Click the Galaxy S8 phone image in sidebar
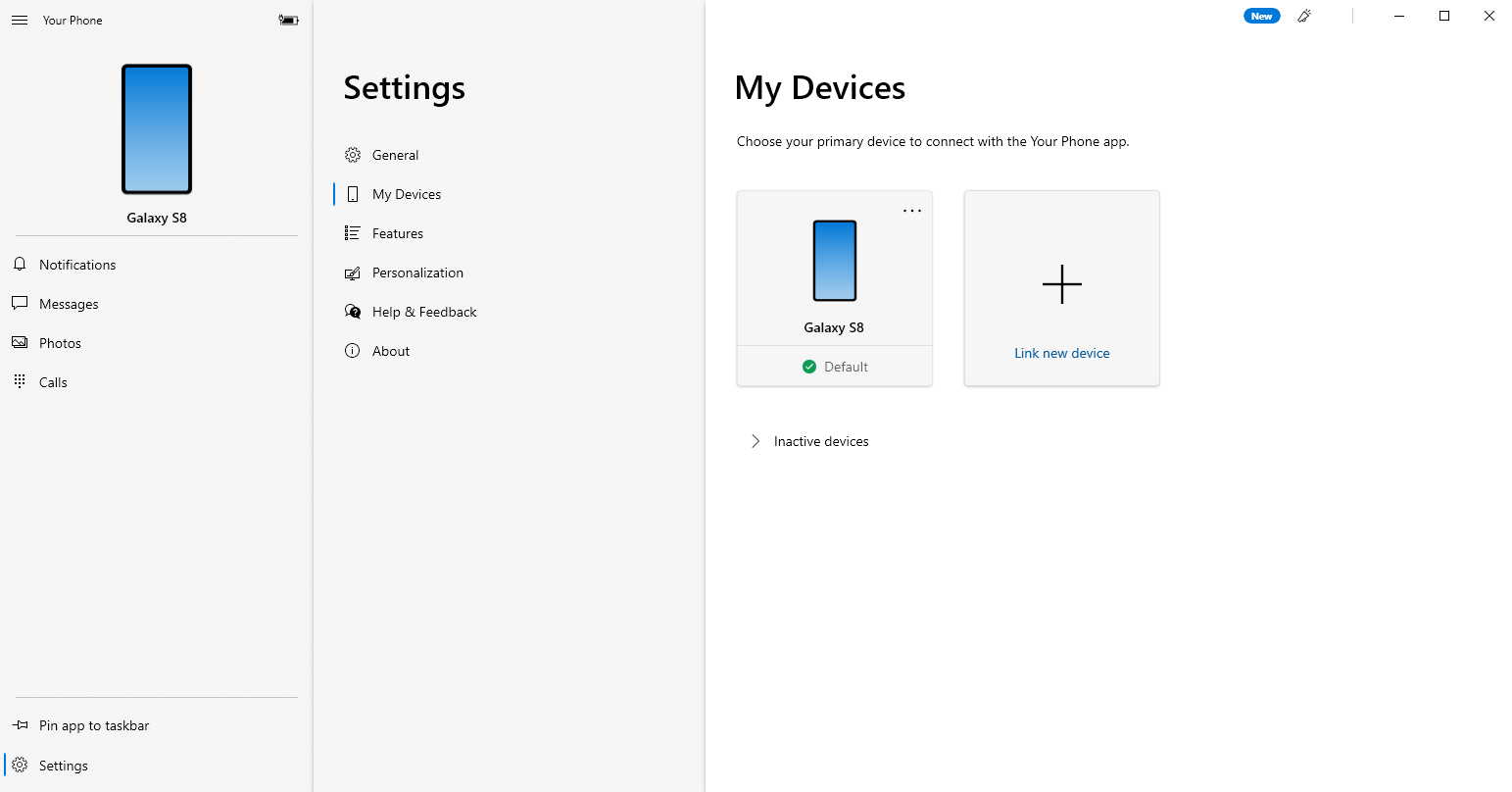Screen dimensions: 1512x792 [157, 129]
